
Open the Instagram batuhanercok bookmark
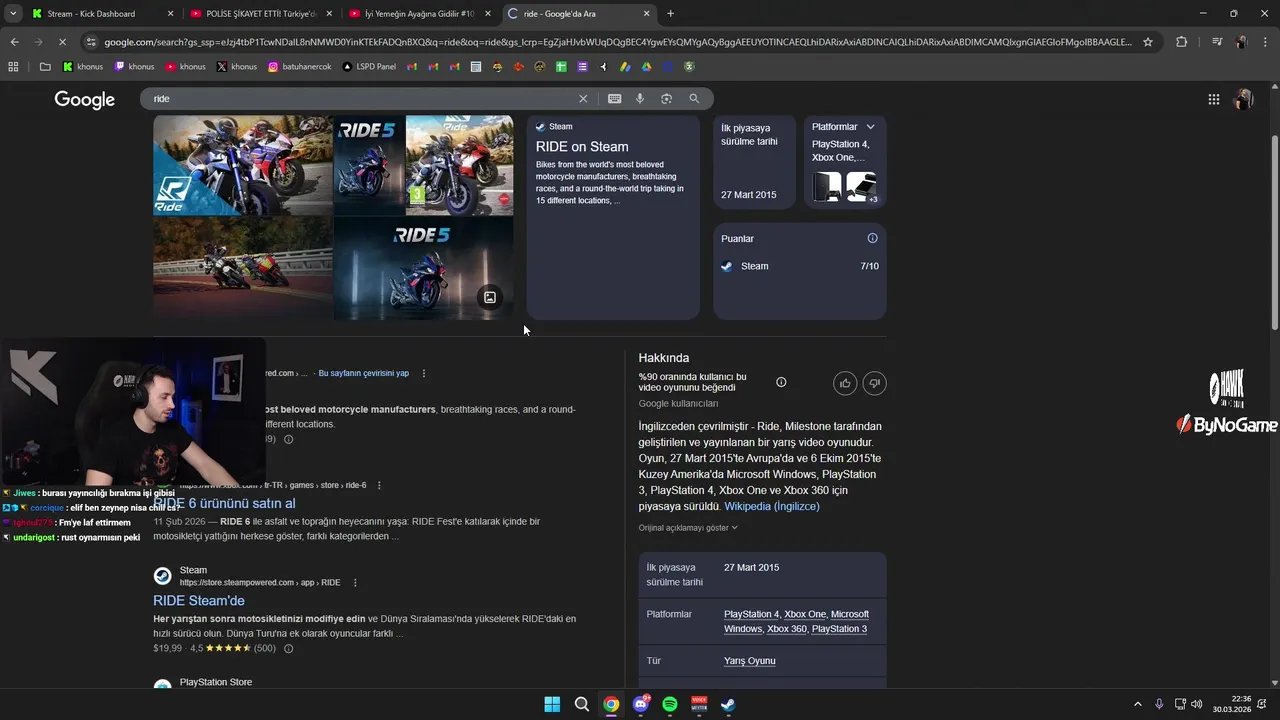[300, 67]
